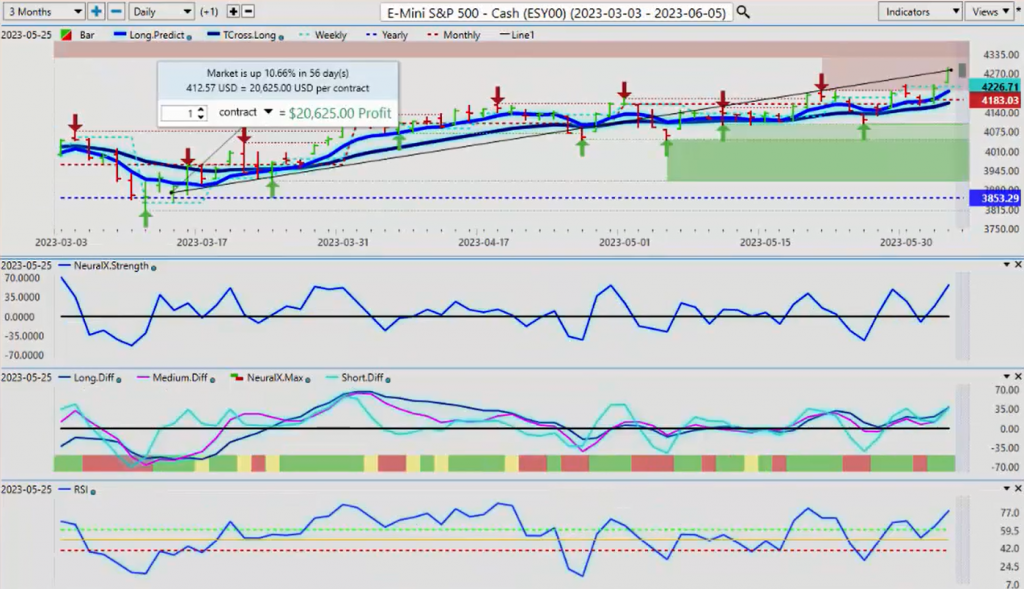Click Medium.Diff legend settings dot

pyautogui.click(x=212, y=379)
